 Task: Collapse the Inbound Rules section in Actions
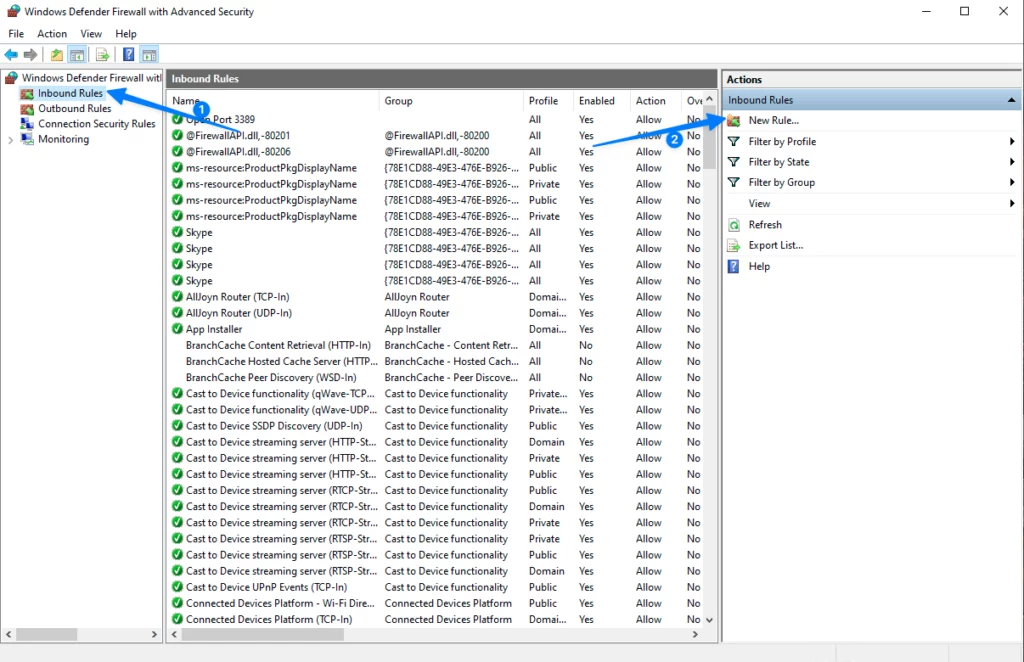(x=1011, y=100)
